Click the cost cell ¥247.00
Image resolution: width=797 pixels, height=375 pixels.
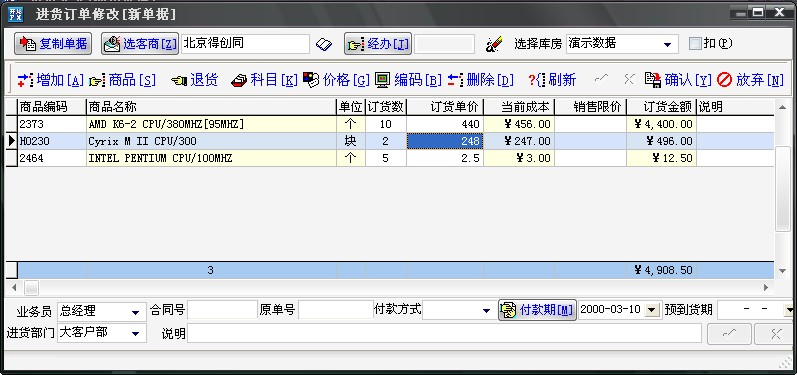point(518,141)
